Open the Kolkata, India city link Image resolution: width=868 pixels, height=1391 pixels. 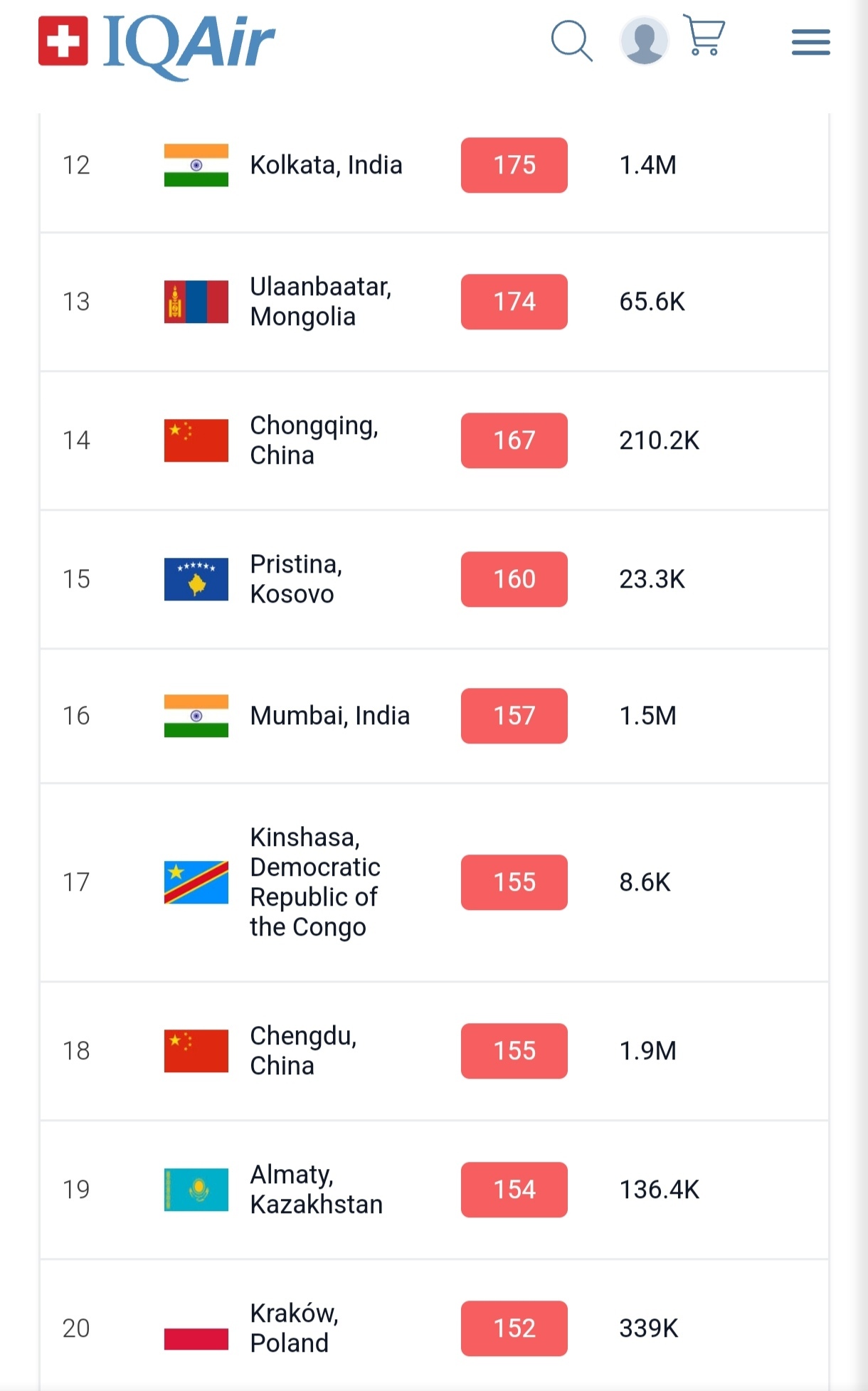(x=326, y=165)
